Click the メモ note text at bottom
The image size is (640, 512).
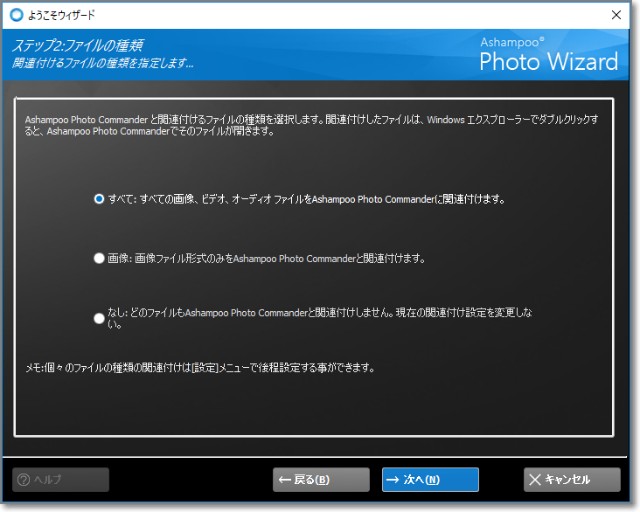(x=200, y=367)
